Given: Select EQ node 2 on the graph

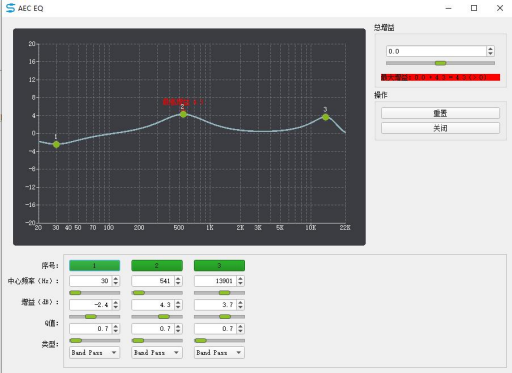Looking at the screenshot, I should [183, 114].
